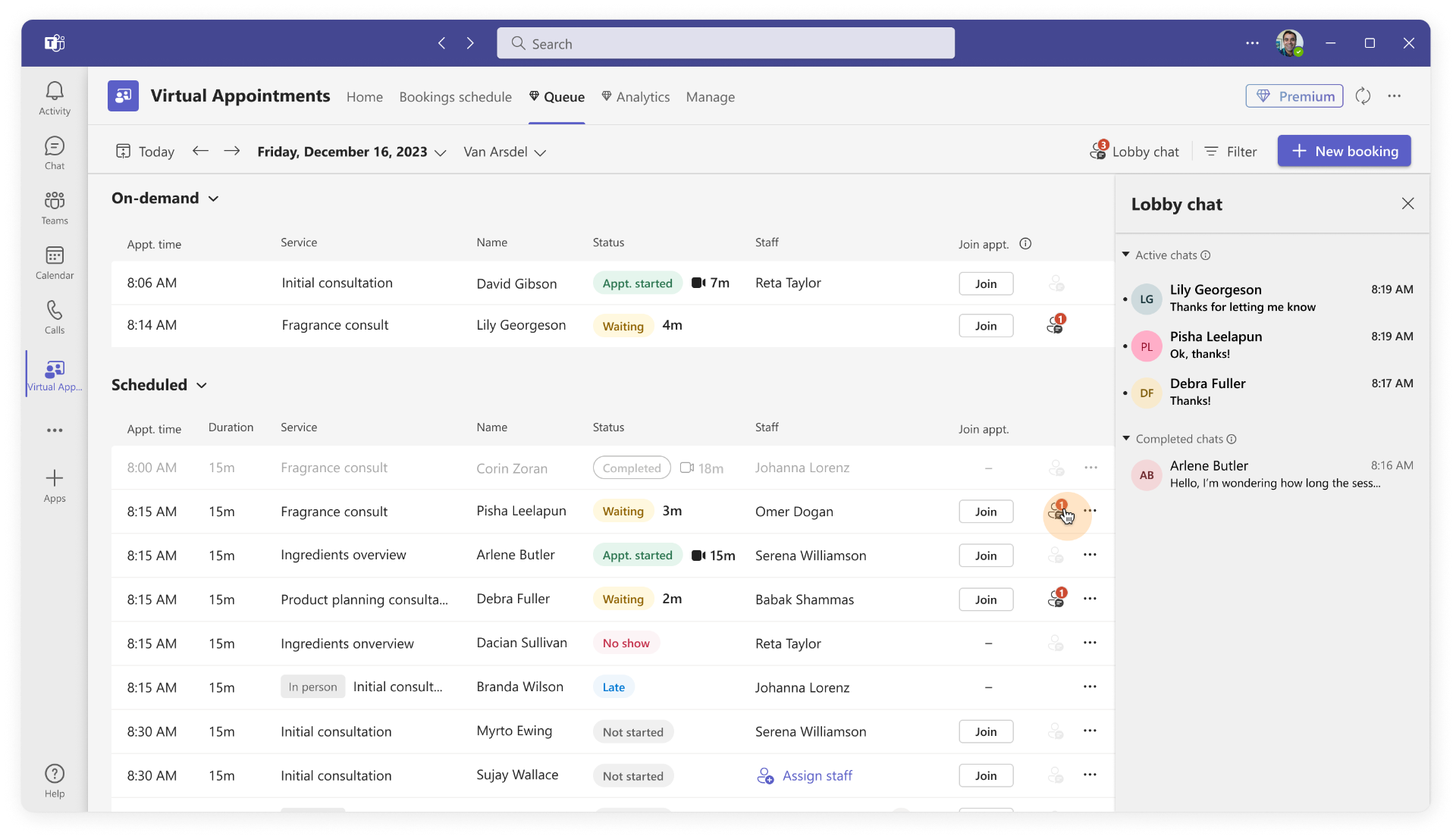Click info icon next to Join appt.

pyautogui.click(x=1025, y=244)
